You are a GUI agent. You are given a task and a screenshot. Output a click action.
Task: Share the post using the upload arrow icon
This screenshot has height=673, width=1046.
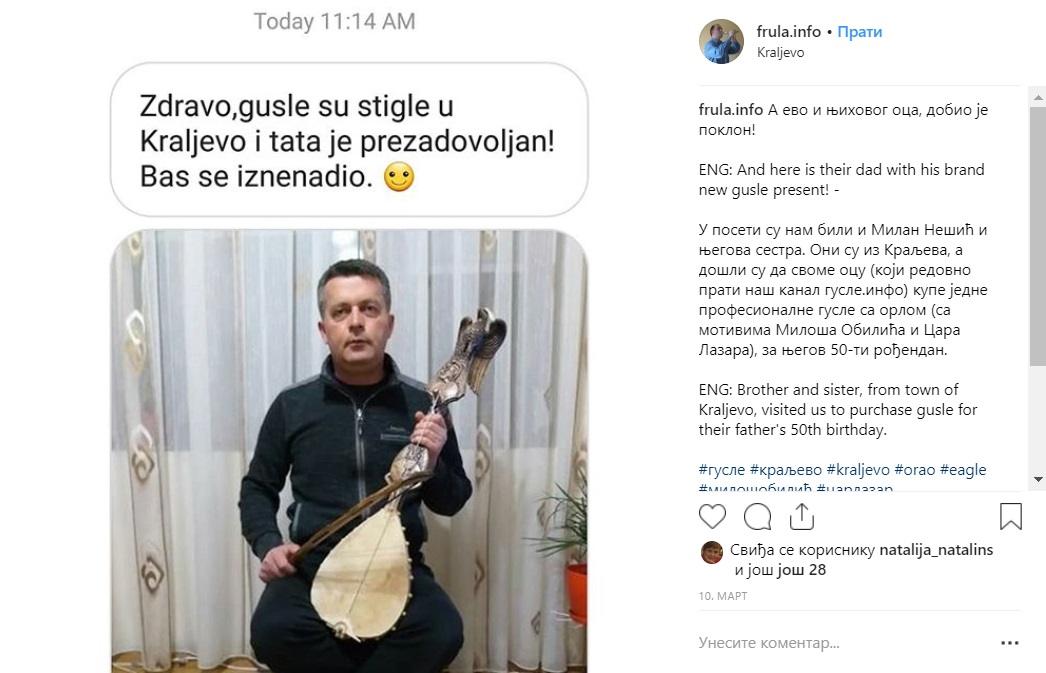[801, 517]
